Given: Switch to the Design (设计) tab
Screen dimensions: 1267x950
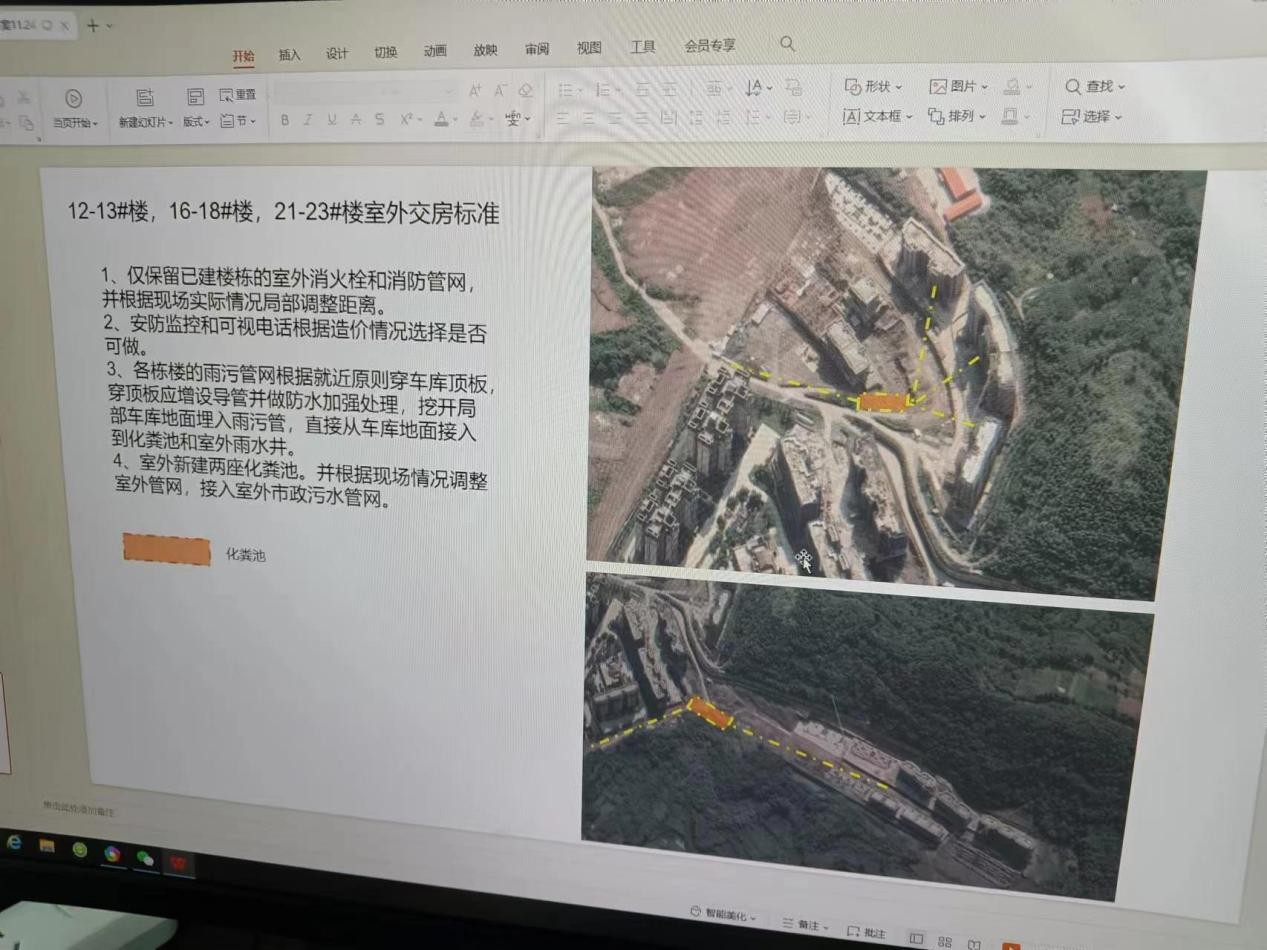Looking at the screenshot, I should point(337,54).
